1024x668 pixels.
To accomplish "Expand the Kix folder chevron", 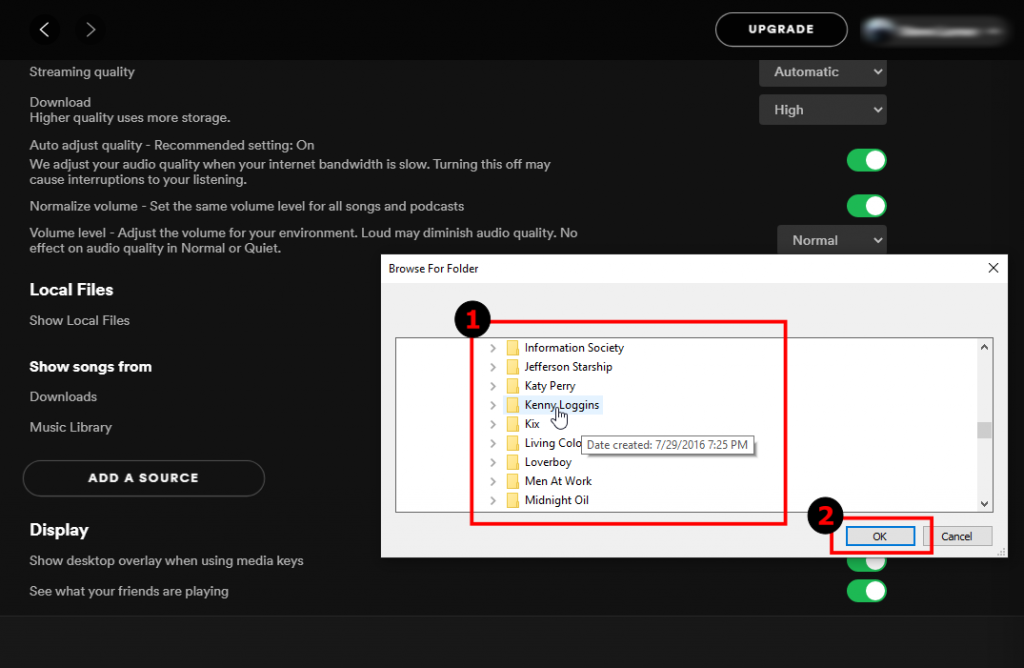I will point(492,424).
